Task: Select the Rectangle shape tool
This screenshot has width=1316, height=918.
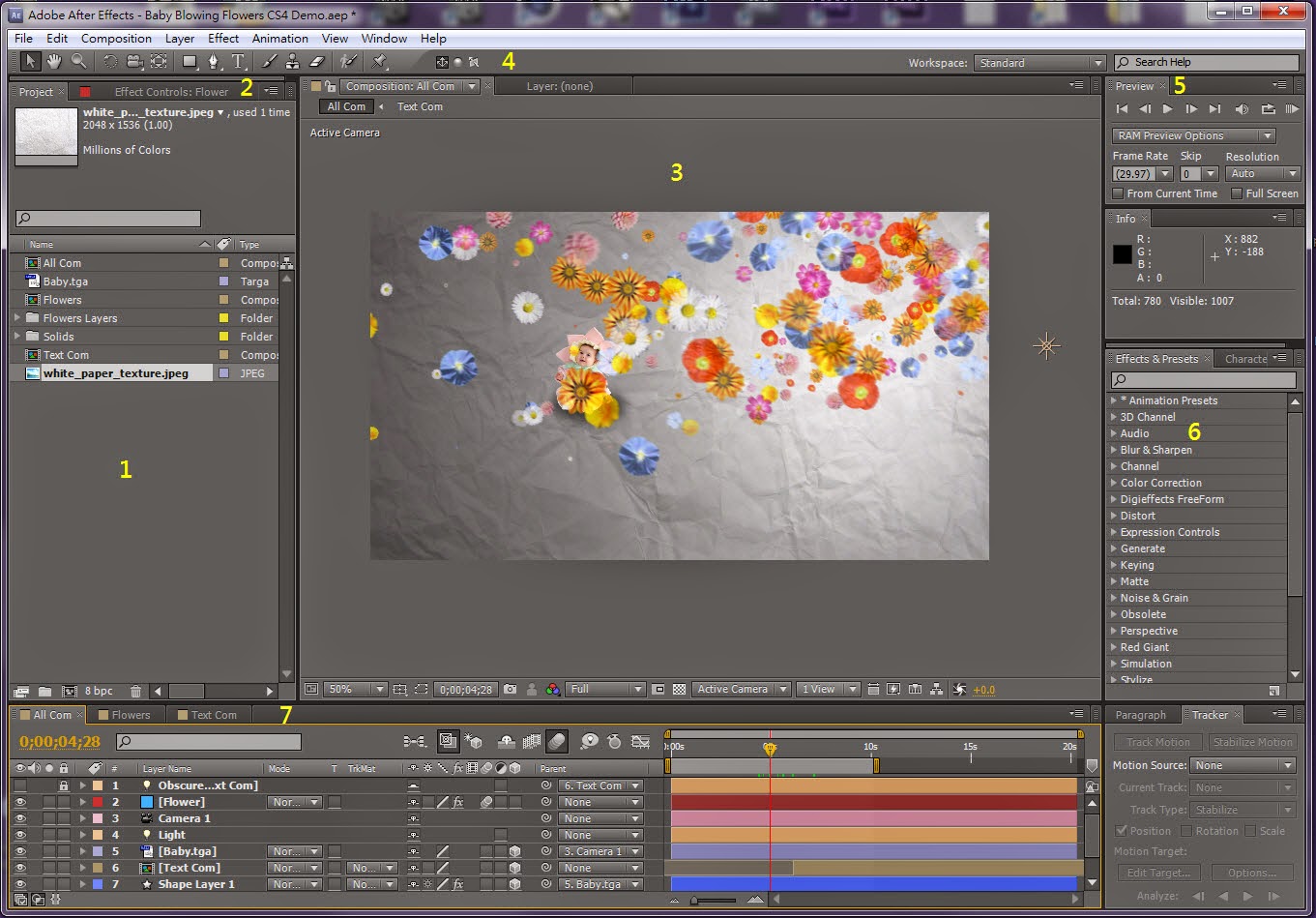Action: point(190,61)
